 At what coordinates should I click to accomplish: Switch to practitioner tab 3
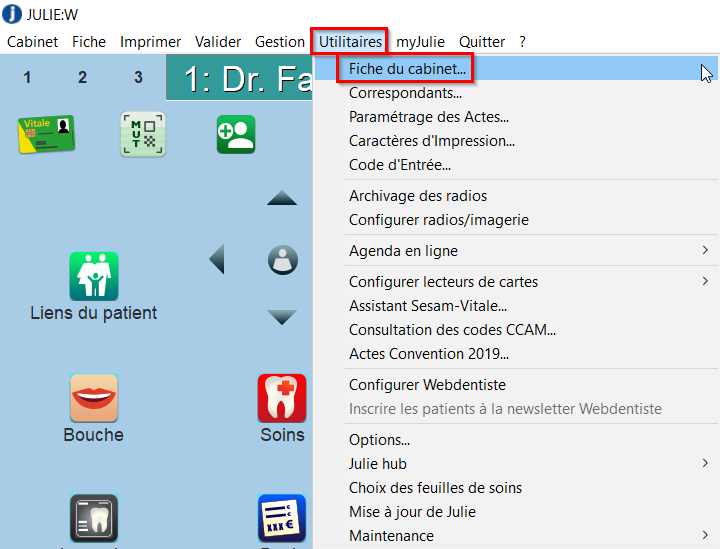click(138, 77)
